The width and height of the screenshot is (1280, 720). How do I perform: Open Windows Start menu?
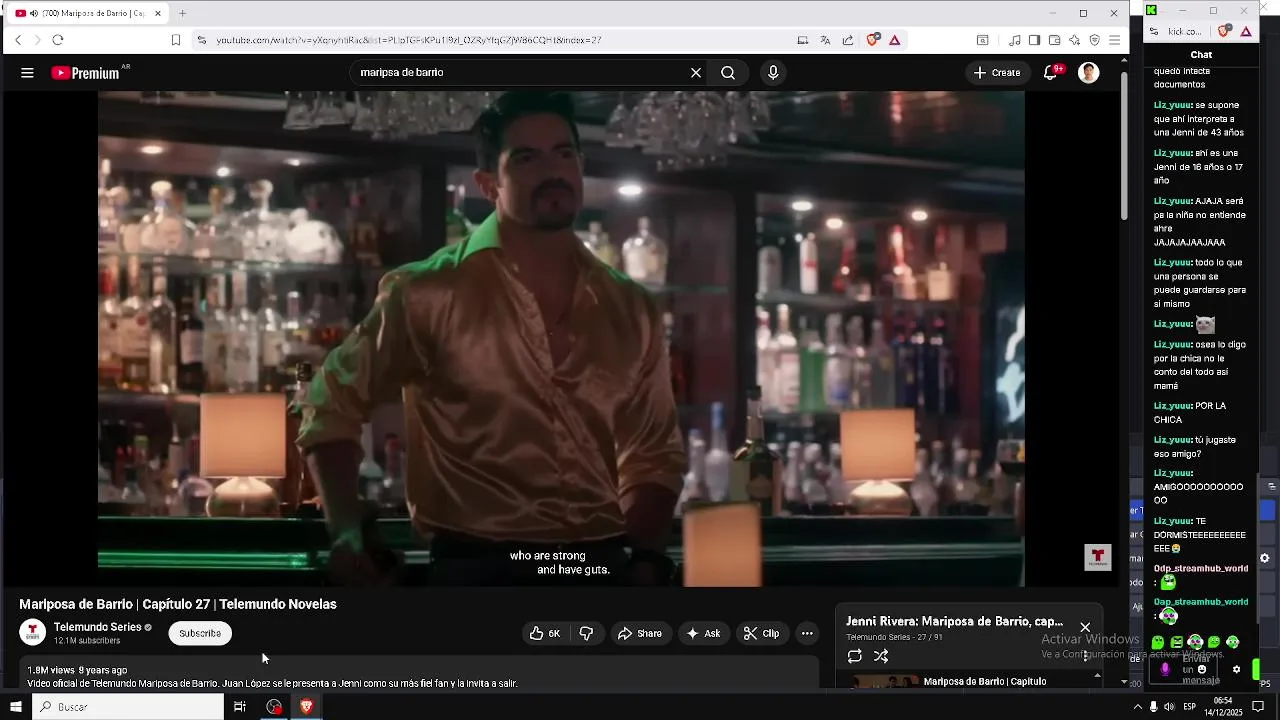pos(15,707)
